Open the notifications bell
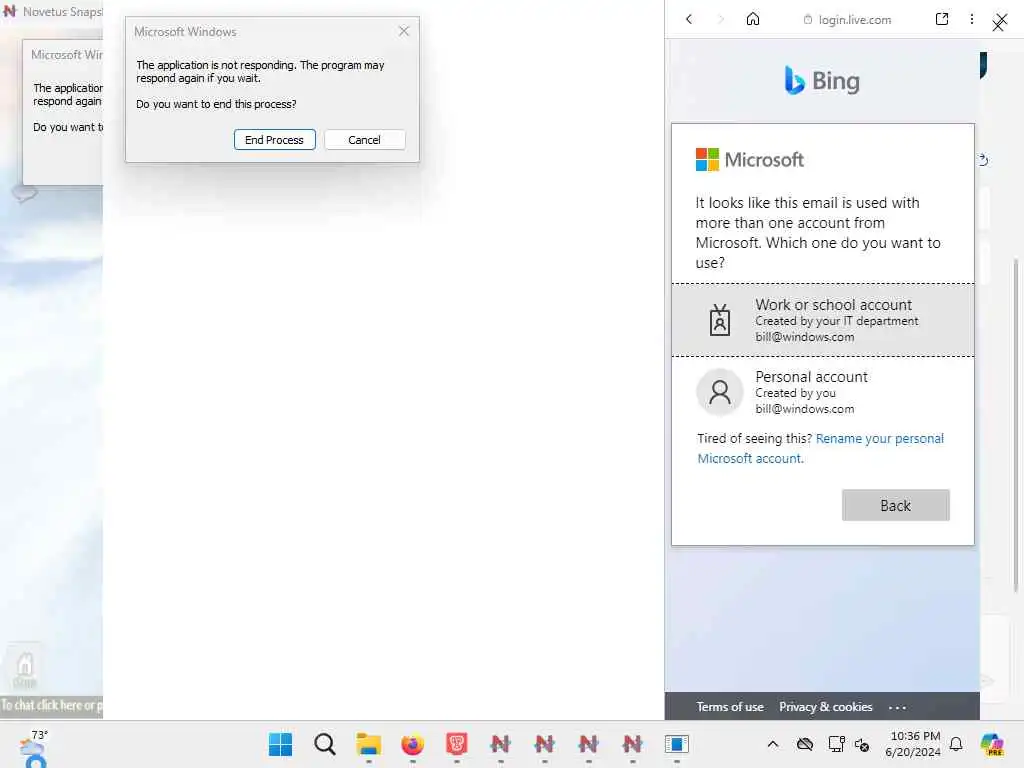The image size is (1024, 768). 956,744
